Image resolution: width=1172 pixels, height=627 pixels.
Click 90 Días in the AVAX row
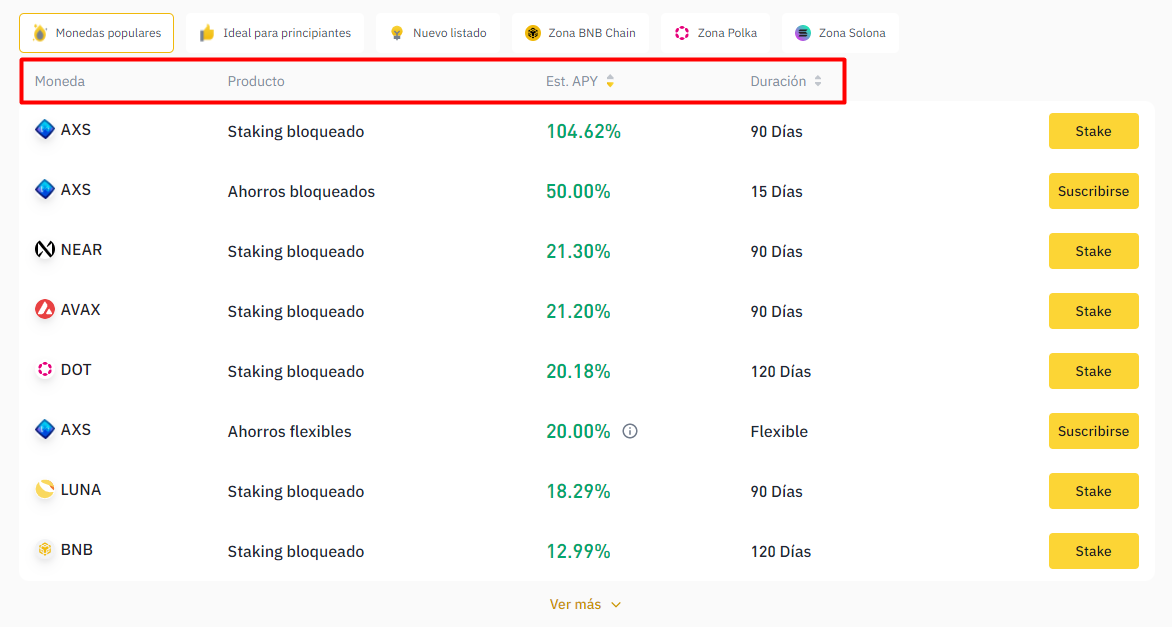click(x=777, y=312)
